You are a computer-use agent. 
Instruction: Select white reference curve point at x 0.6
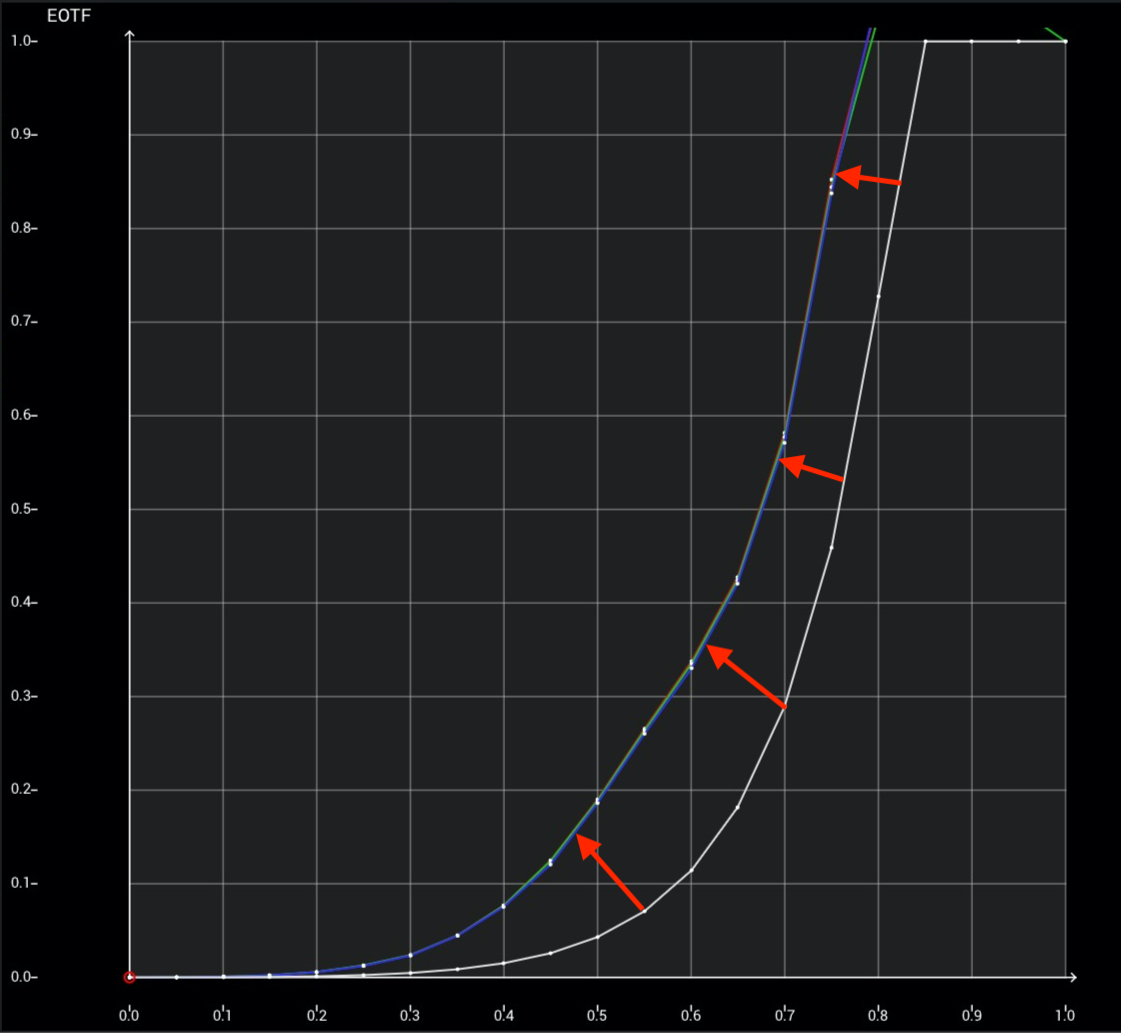point(691,870)
